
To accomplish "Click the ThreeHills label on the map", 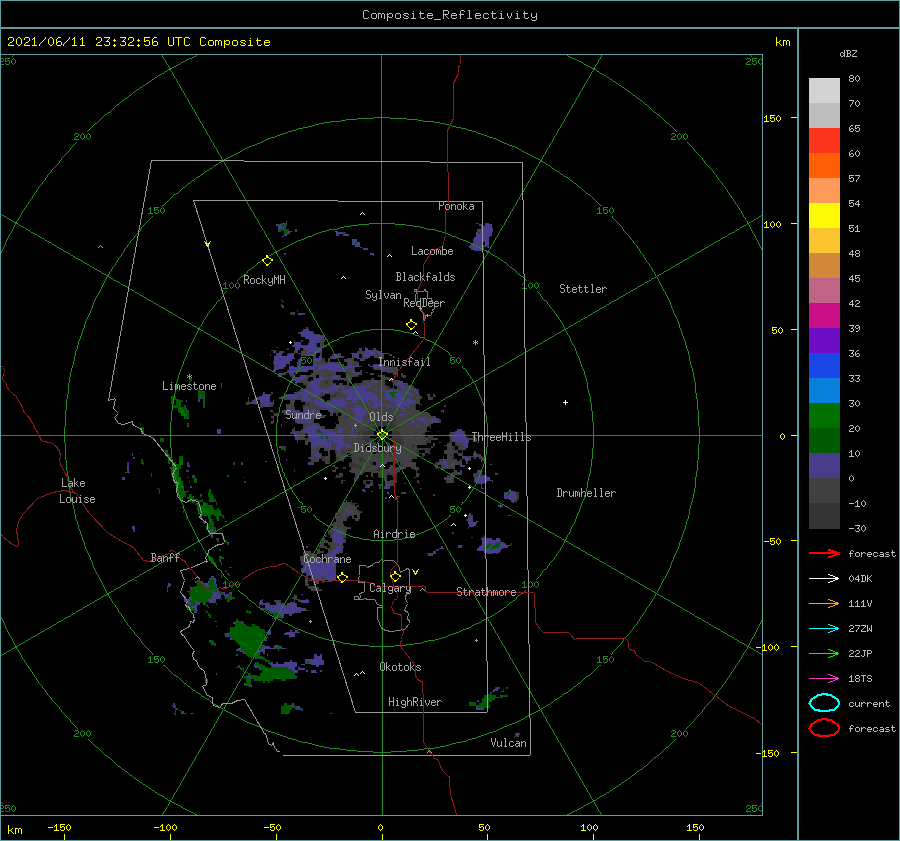I will pos(501,437).
